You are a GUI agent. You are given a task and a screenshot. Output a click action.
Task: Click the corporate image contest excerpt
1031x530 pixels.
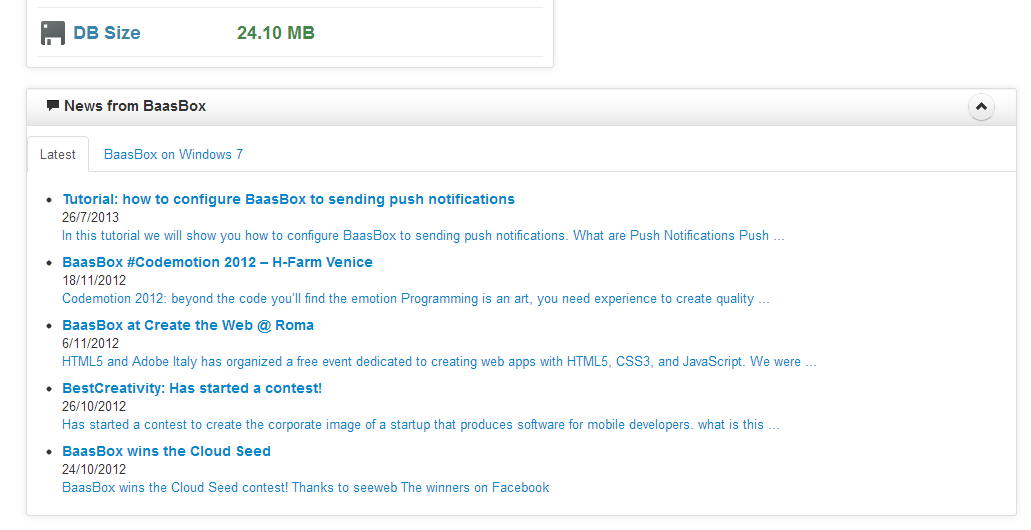421,425
